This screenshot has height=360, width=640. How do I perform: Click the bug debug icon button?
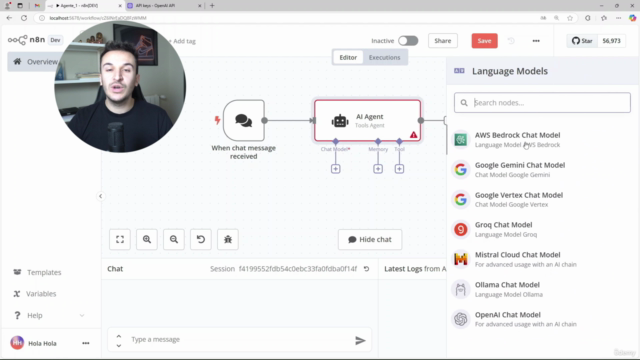pos(228,239)
